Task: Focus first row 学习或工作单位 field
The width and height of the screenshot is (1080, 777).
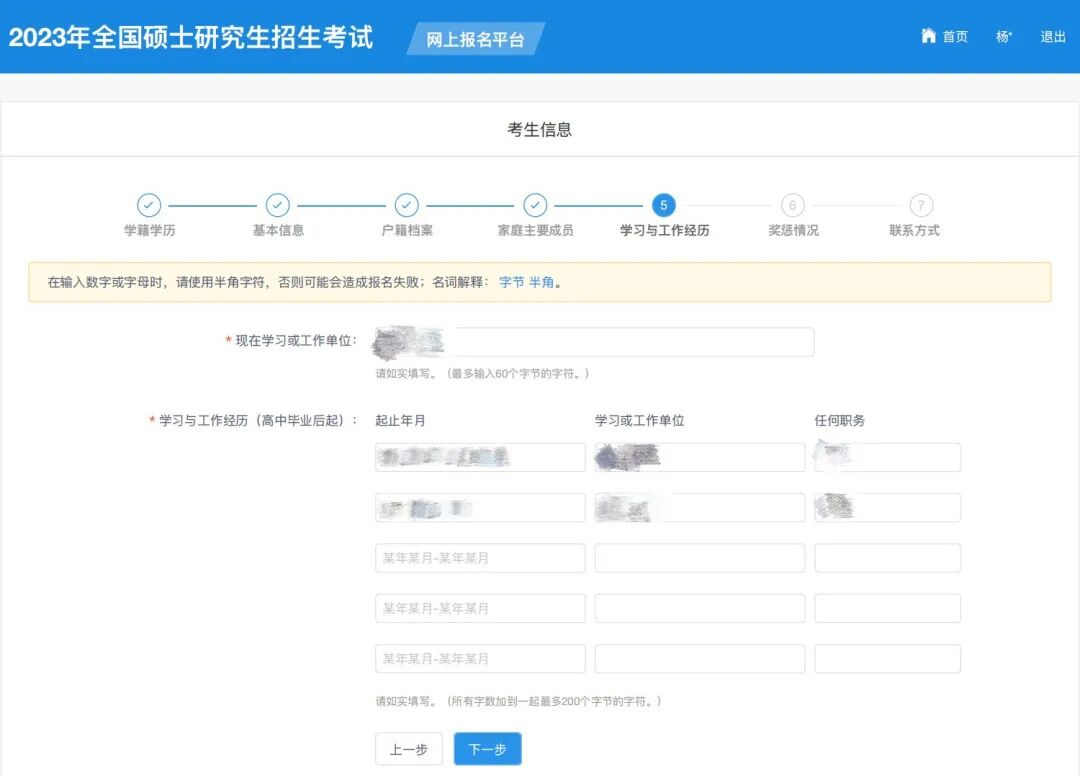Action: [700, 457]
